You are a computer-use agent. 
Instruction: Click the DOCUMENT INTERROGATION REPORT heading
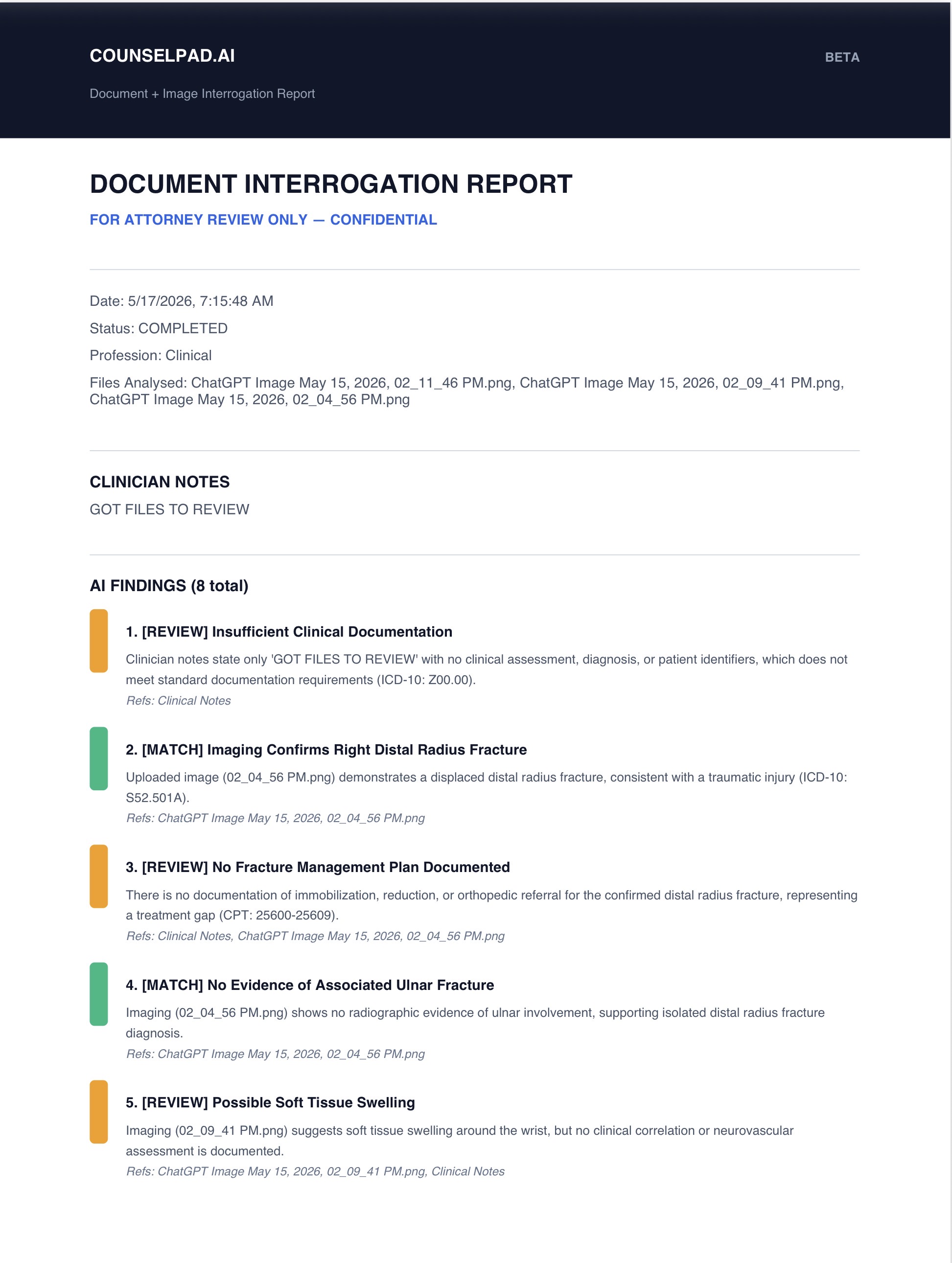[331, 184]
